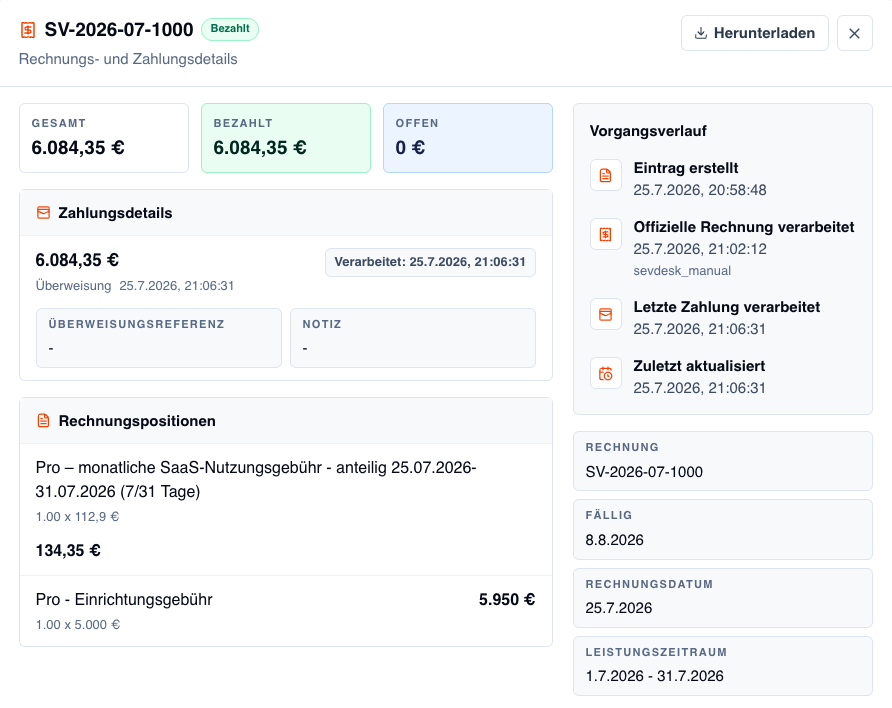Click the Zuletzt aktualisiert label
Viewport: 892px width, 708px height.
click(x=699, y=366)
